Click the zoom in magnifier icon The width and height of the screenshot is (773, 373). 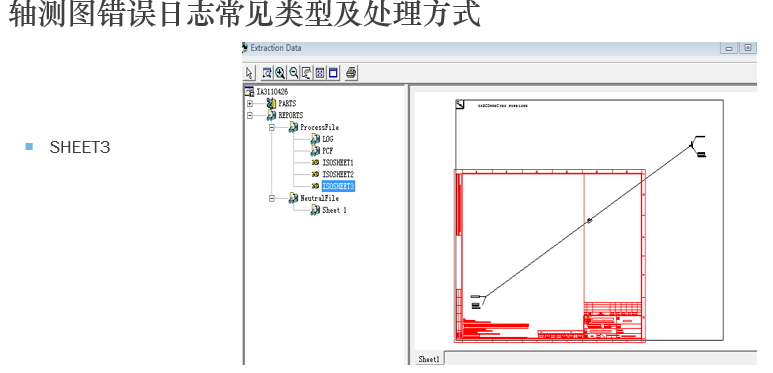click(x=280, y=73)
